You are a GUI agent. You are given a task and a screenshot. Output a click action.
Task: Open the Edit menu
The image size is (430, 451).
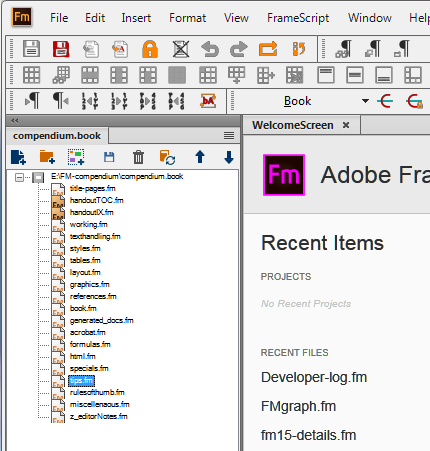click(x=95, y=18)
